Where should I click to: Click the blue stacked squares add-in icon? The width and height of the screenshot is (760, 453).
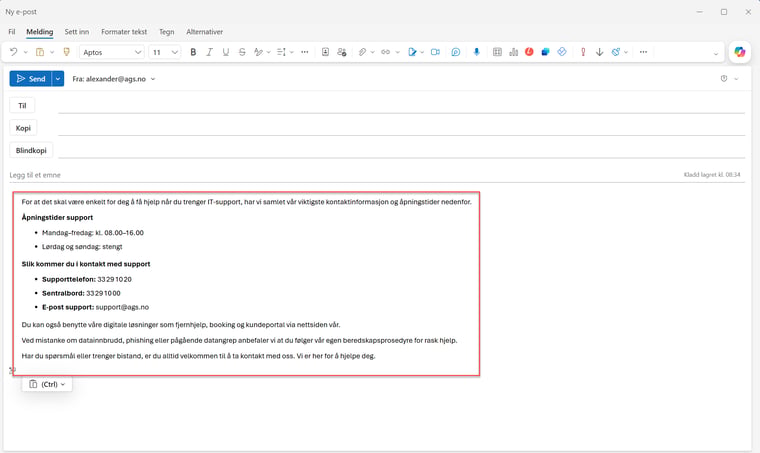(x=545, y=52)
